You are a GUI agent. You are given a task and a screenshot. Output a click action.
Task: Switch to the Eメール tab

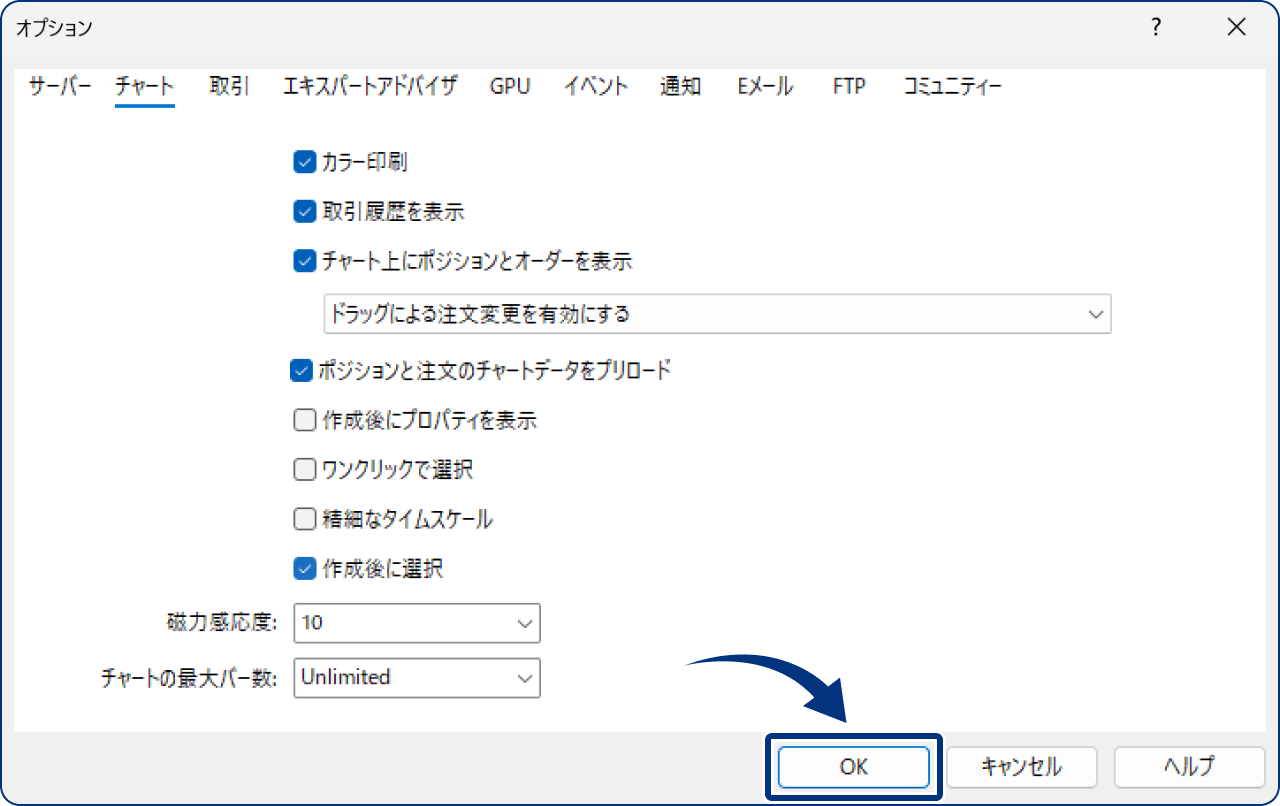point(764,86)
